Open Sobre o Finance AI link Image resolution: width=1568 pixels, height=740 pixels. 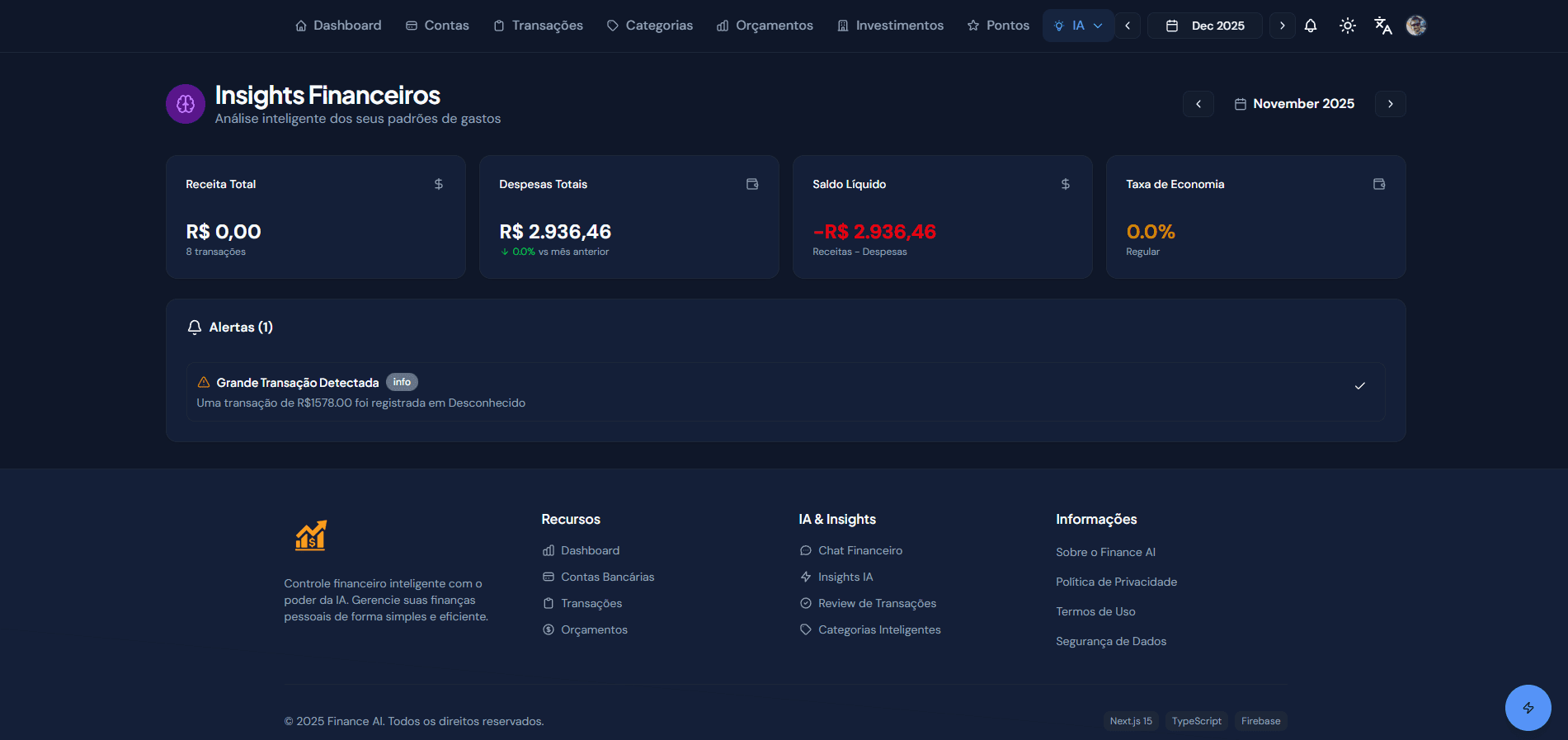point(1105,552)
